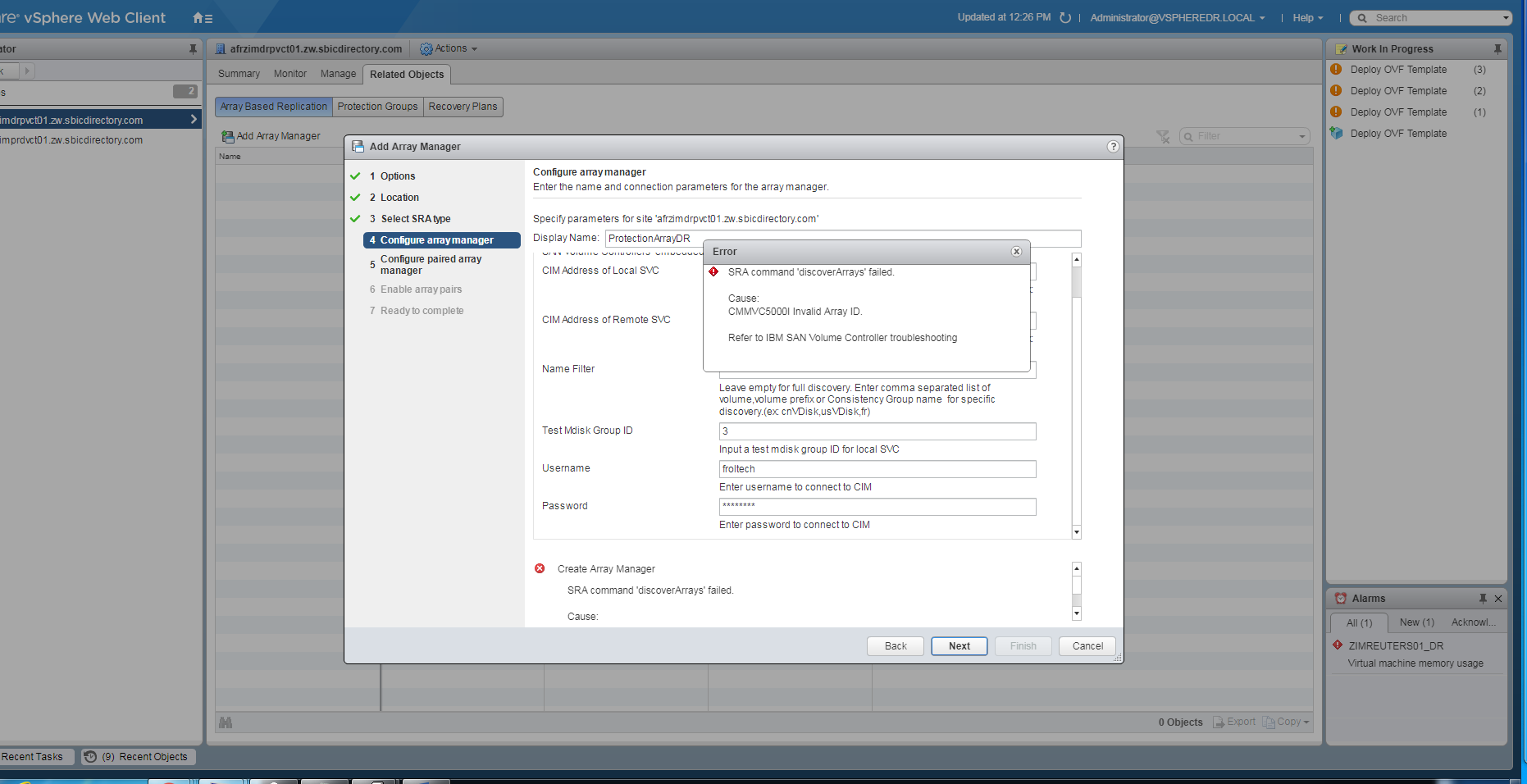Open the Copy dropdown in grid footer
The image size is (1527, 784).
pyautogui.click(x=1286, y=722)
